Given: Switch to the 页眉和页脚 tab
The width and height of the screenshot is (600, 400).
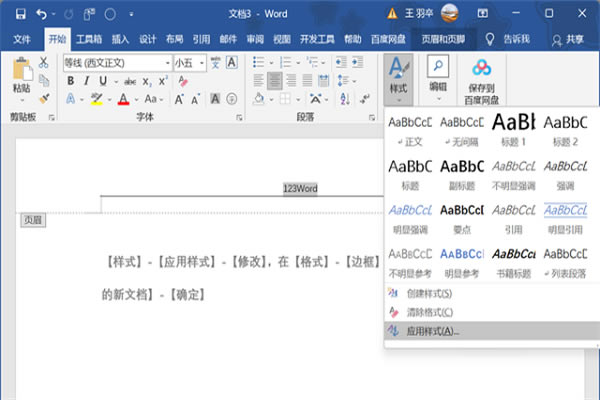Looking at the screenshot, I should (x=443, y=39).
